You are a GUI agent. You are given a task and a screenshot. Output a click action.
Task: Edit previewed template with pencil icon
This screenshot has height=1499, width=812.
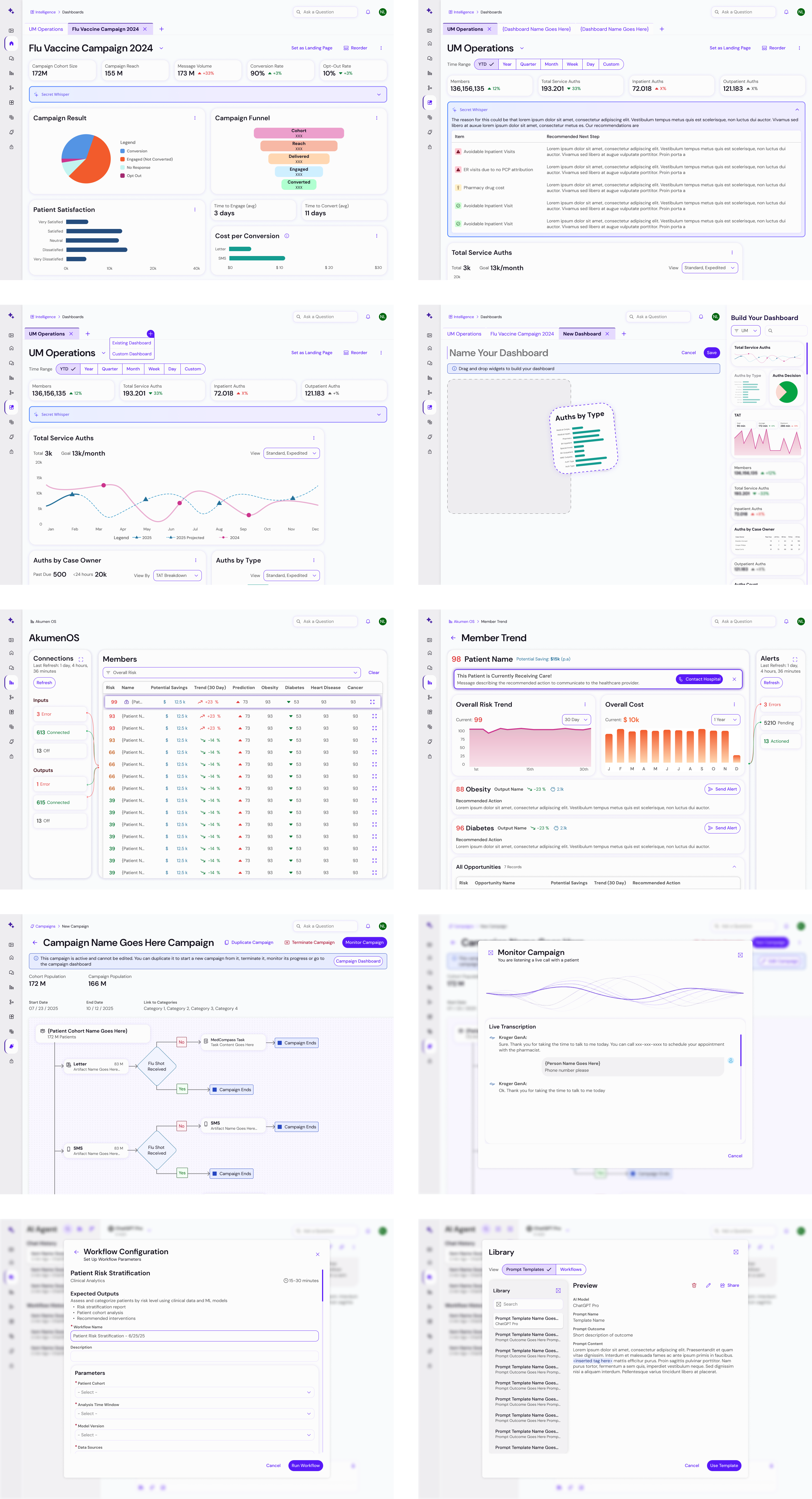708,1285
